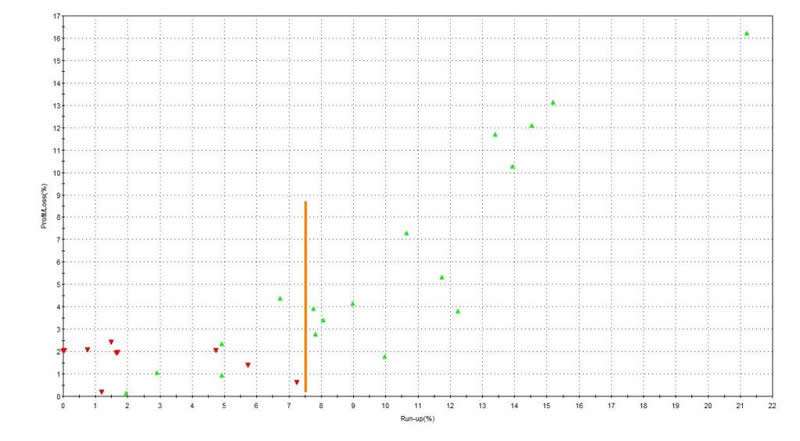Click red point near 1.2% run-up on the x-axis

tap(102, 392)
